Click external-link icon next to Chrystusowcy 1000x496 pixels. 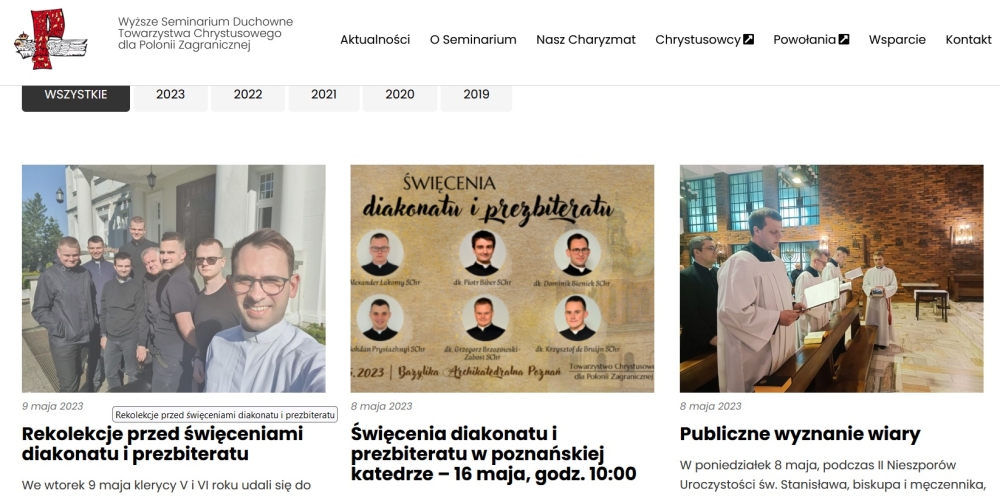749,40
